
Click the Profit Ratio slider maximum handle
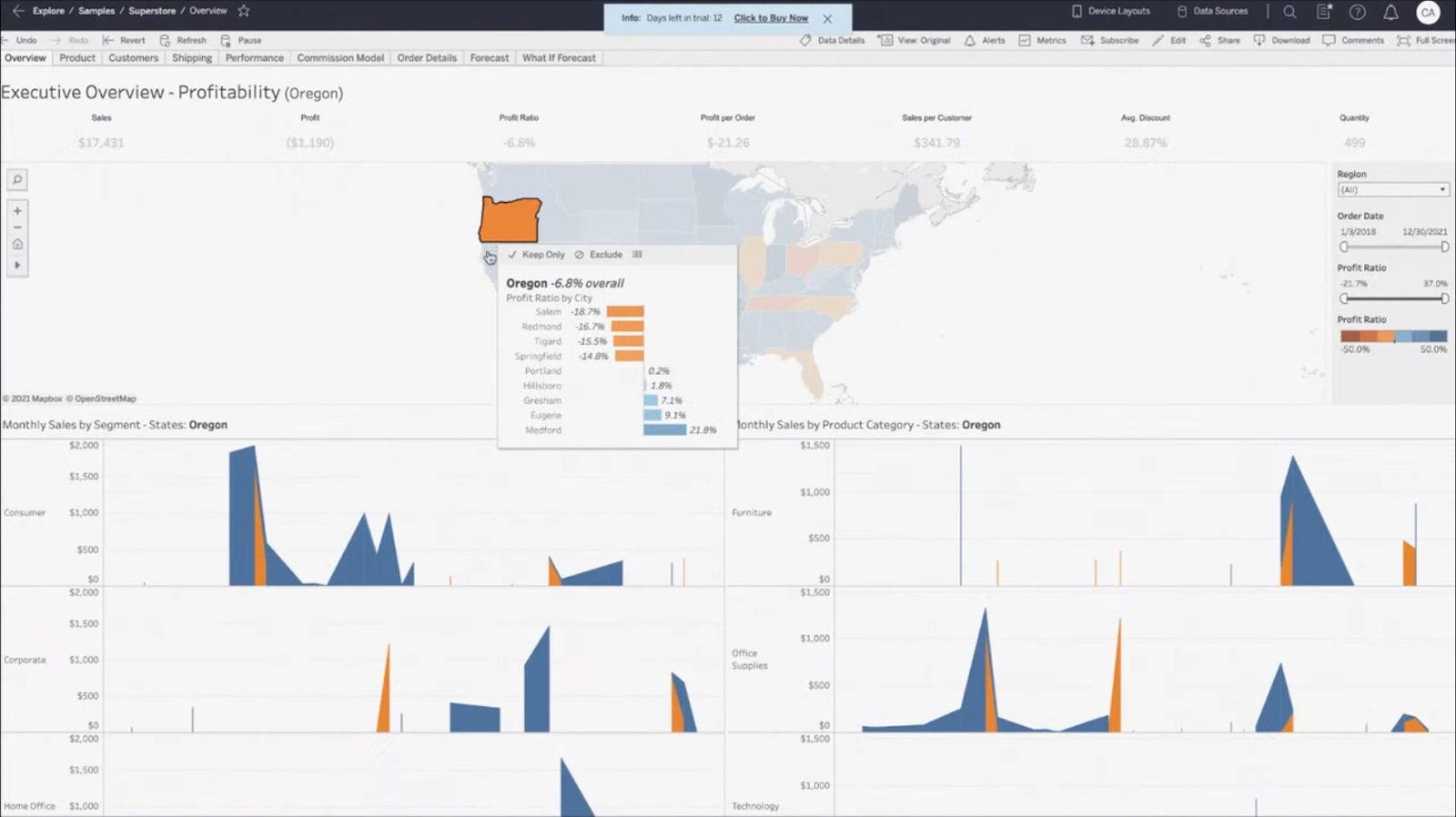(x=1444, y=298)
